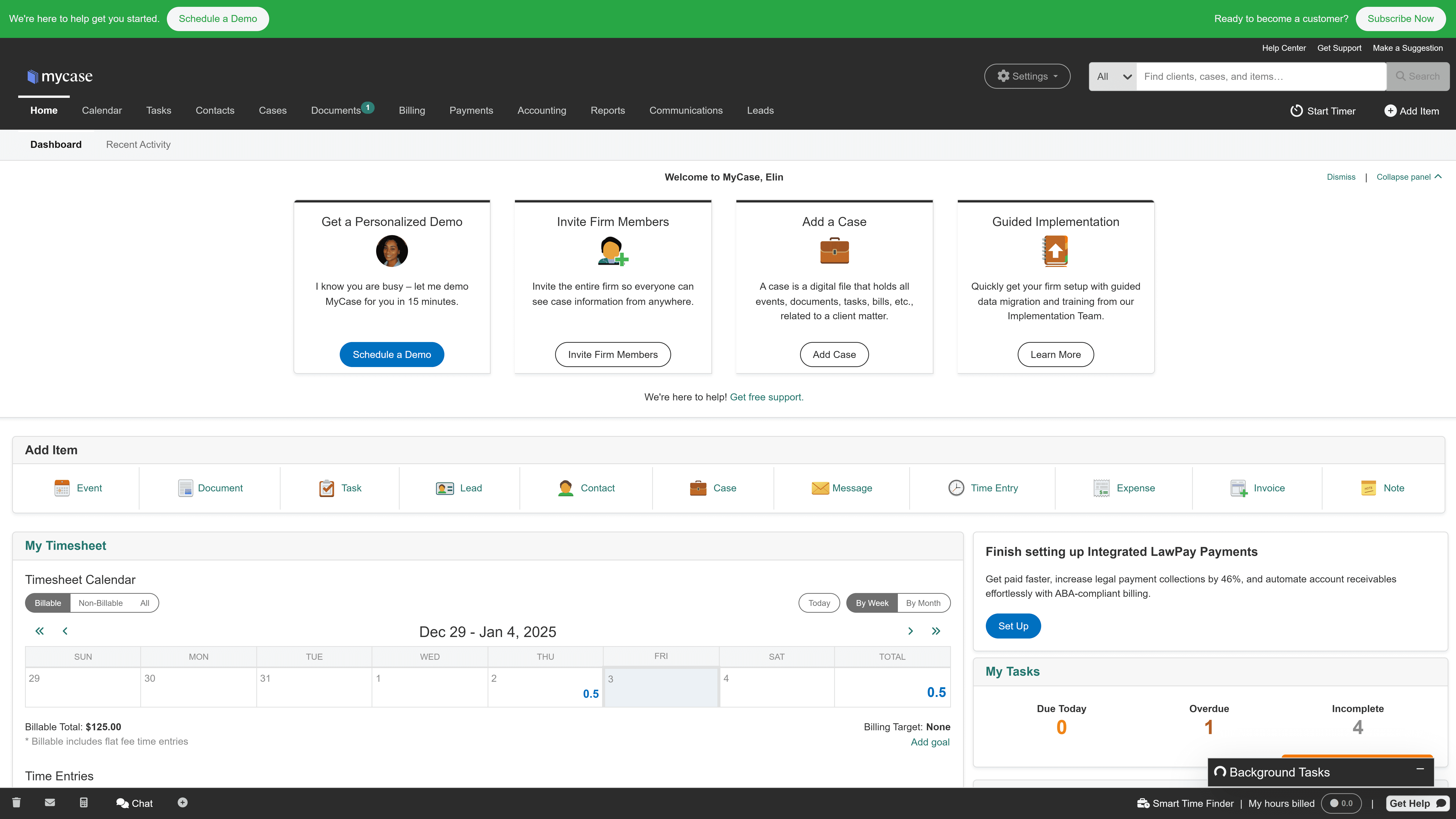Click the Add Case button
Viewport: 1456px width, 819px height.
834,354
